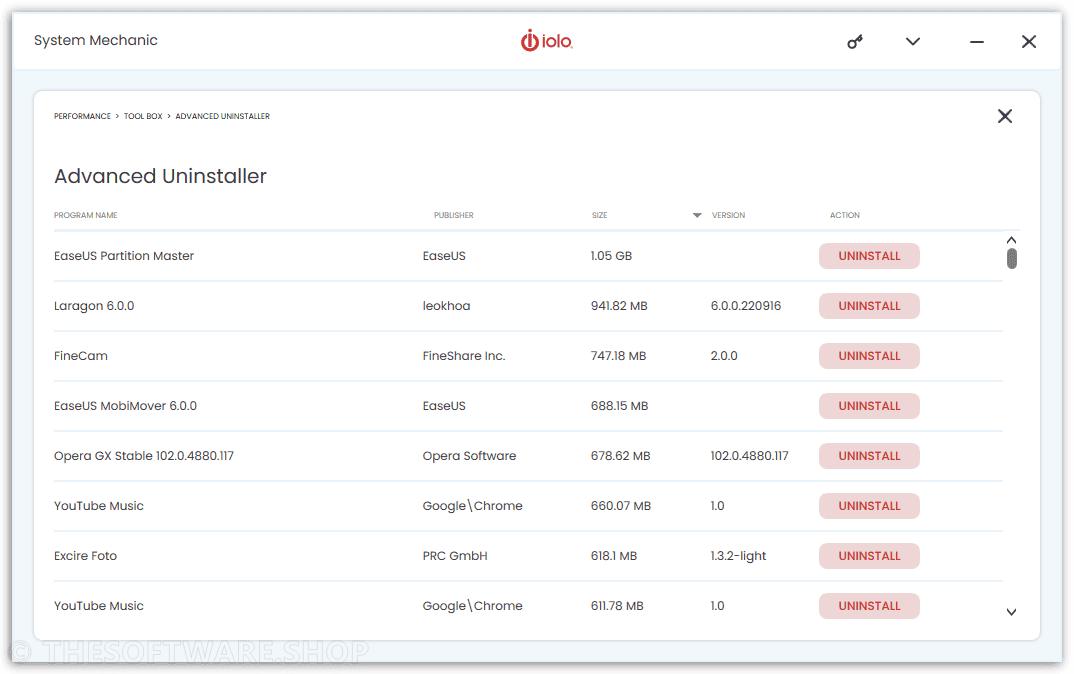Sort by SIZE column header
The image size is (1074, 674).
pos(599,215)
